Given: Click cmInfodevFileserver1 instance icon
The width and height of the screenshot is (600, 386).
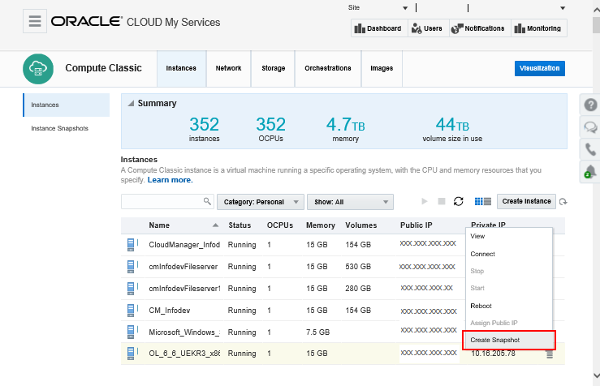Looking at the screenshot, I should pyautogui.click(x=131, y=288).
